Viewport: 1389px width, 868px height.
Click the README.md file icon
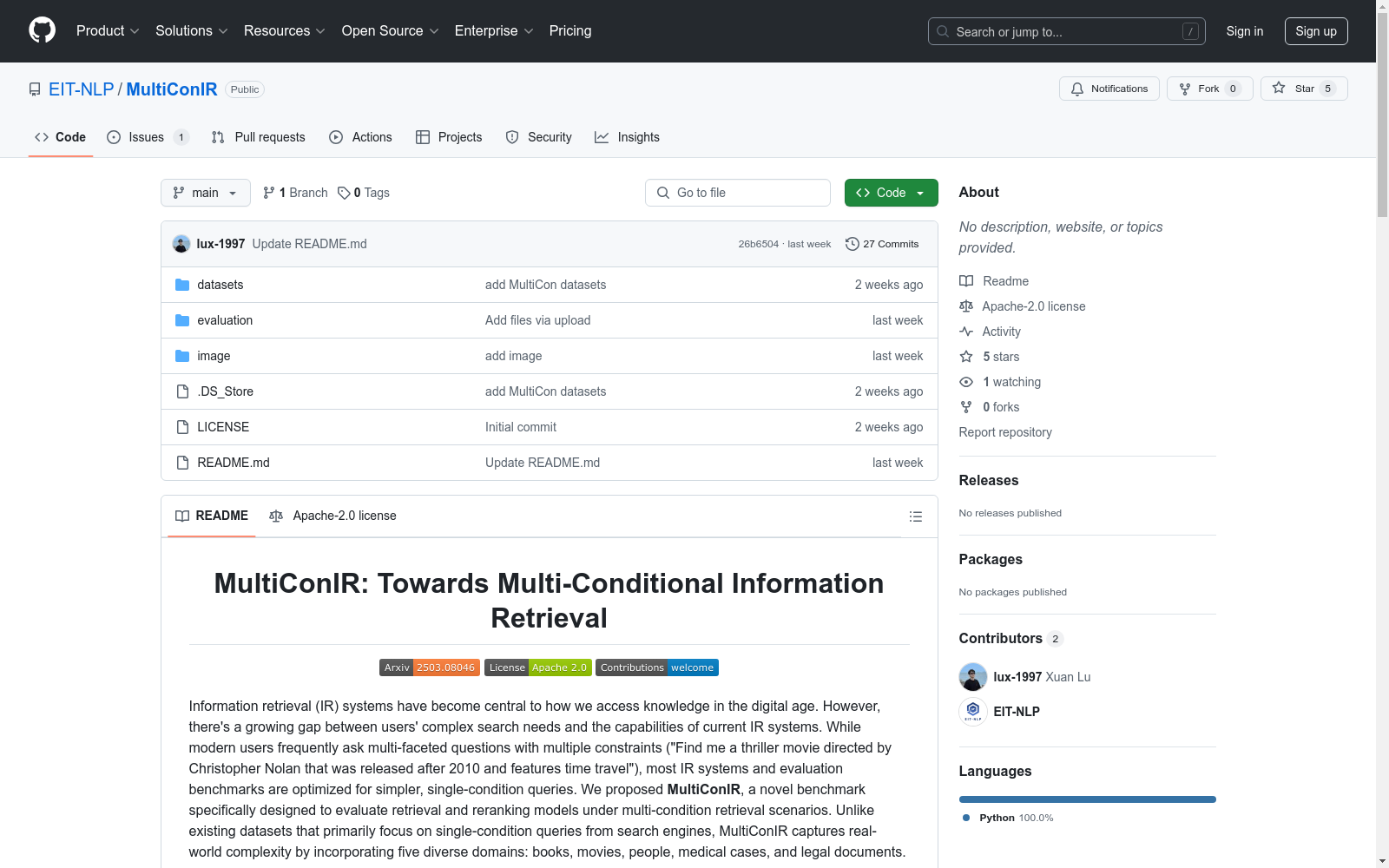pos(182,463)
